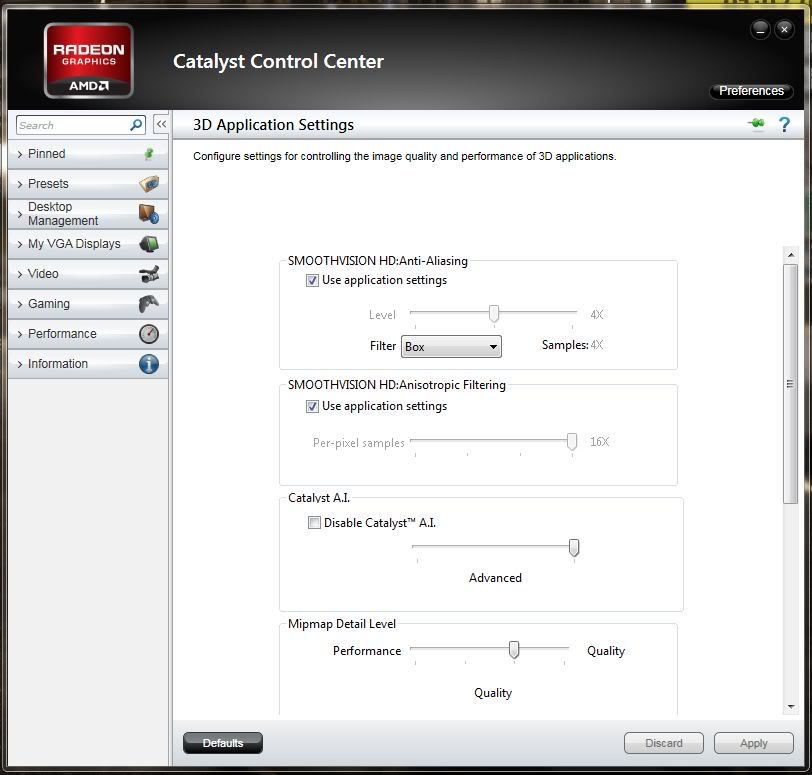812x775 pixels.
Task: Click the Desktop Management monitor icon
Action: 149,213
